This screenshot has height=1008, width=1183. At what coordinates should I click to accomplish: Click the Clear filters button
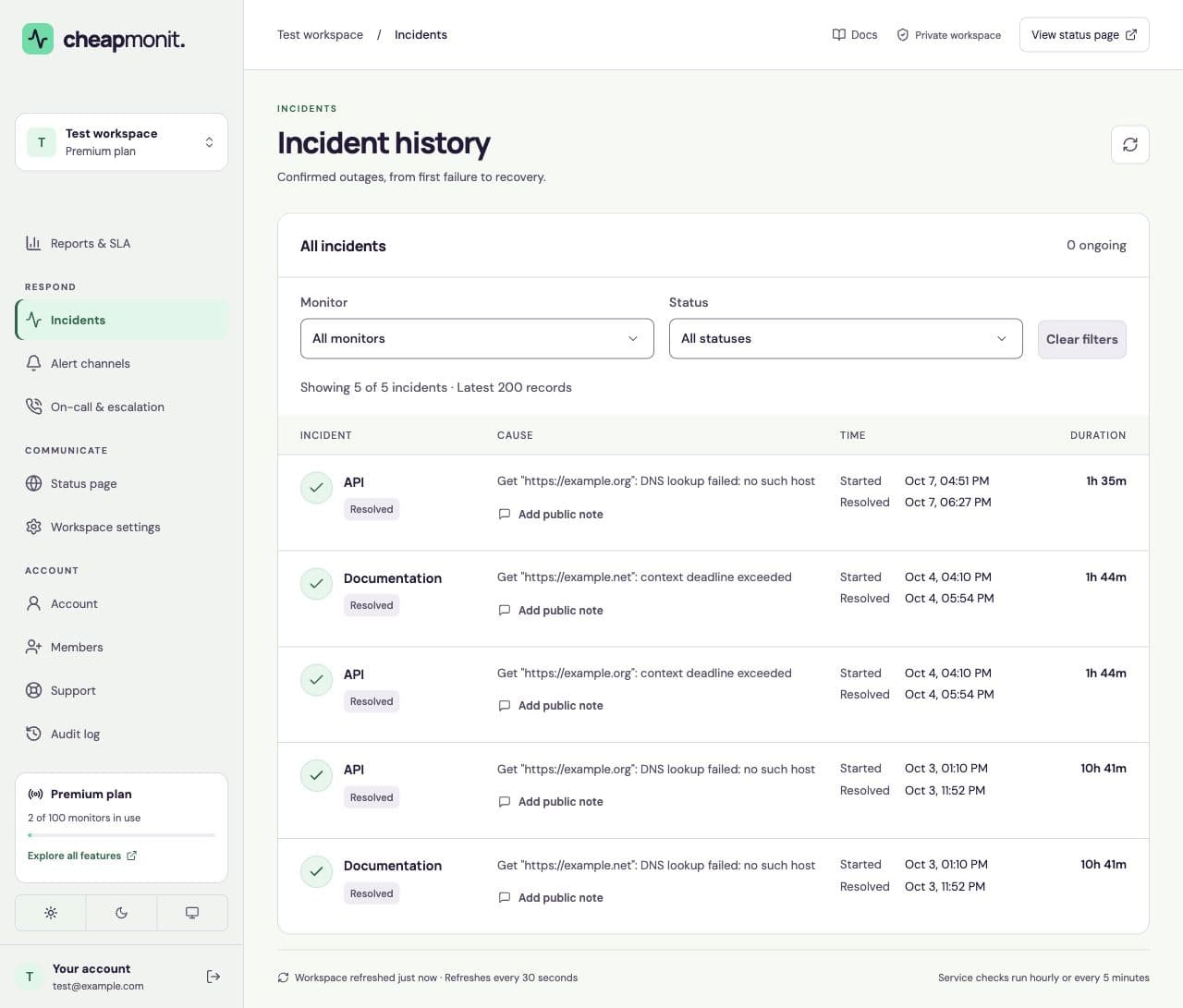1081,339
